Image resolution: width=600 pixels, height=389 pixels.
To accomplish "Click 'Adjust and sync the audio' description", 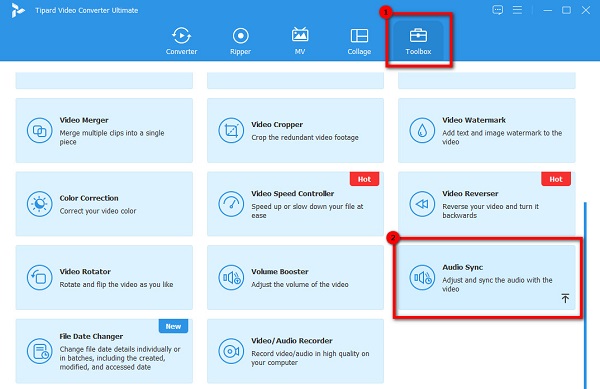I will [497, 284].
